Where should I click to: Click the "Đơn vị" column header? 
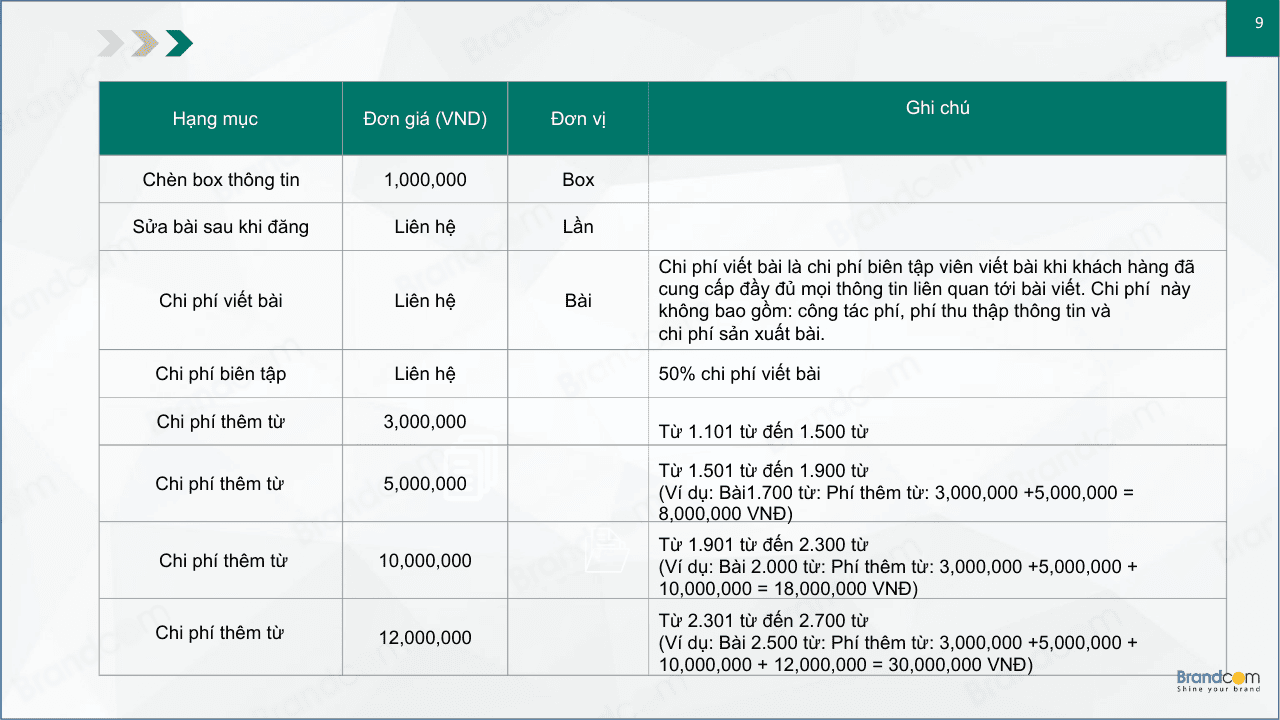578,119
